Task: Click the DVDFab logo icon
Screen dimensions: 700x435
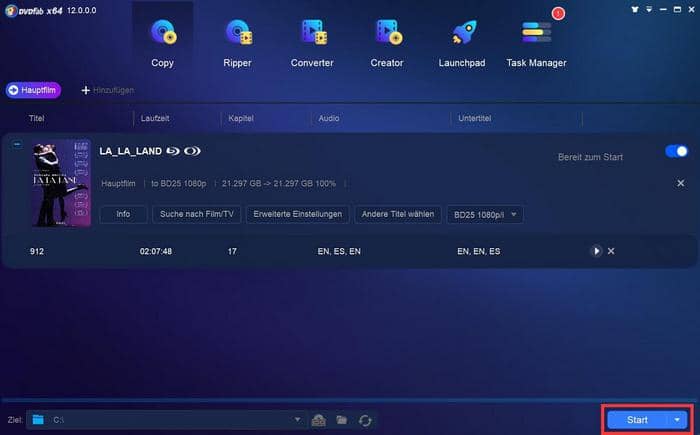Action: (11, 10)
